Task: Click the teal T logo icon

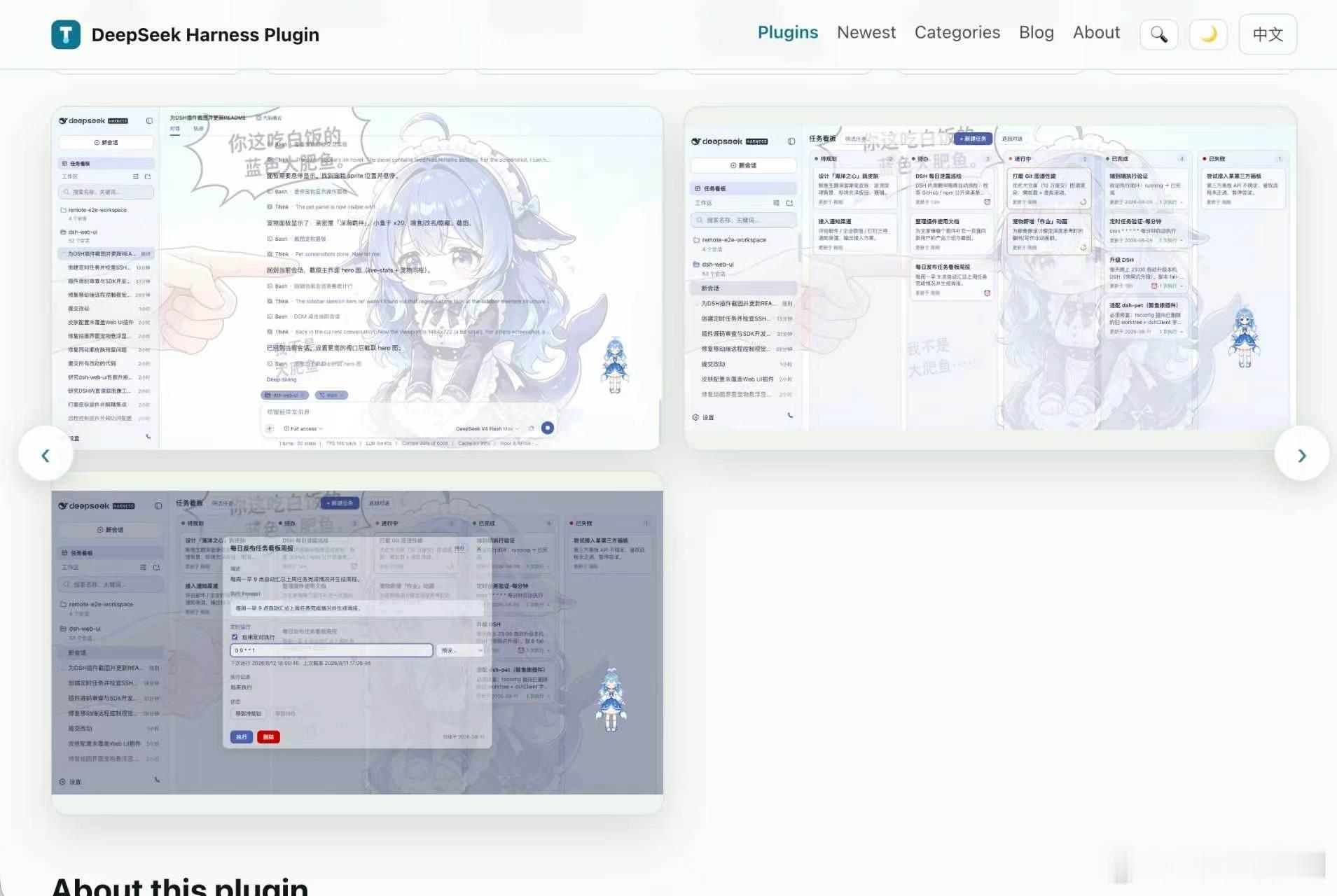Action: pos(66,34)
